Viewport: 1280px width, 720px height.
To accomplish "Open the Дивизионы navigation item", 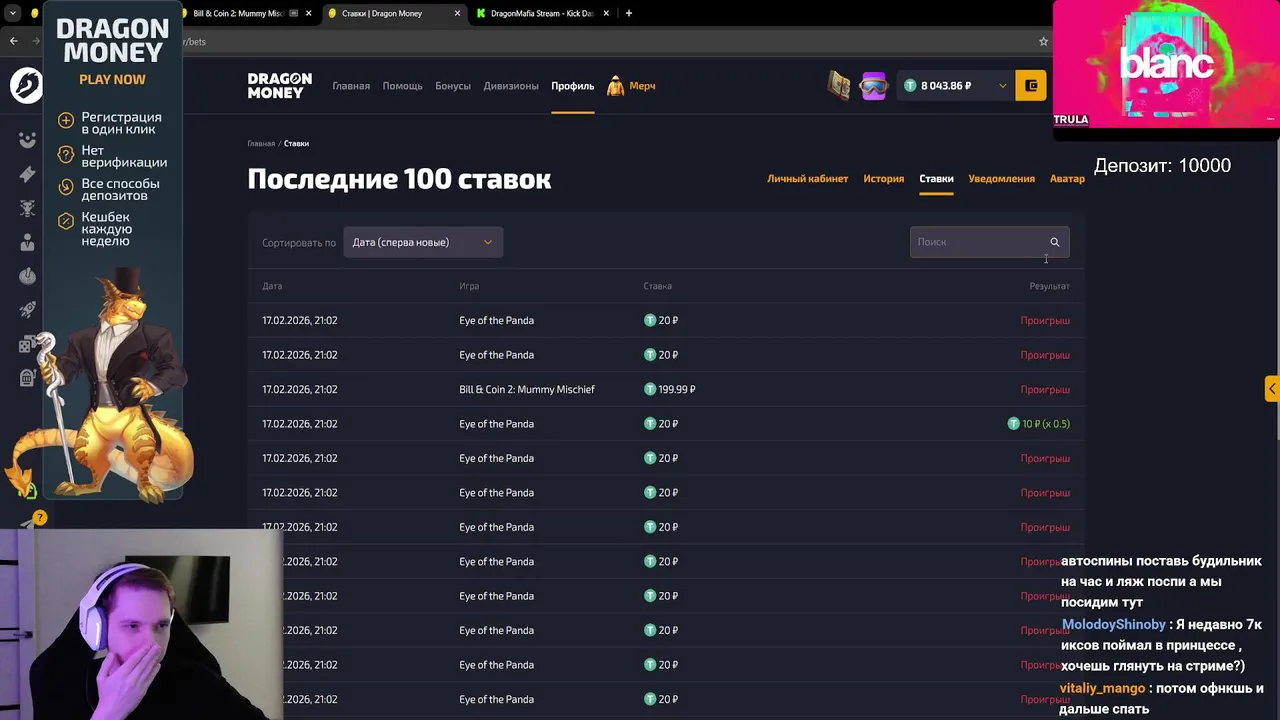I will (x=511, y=86).
